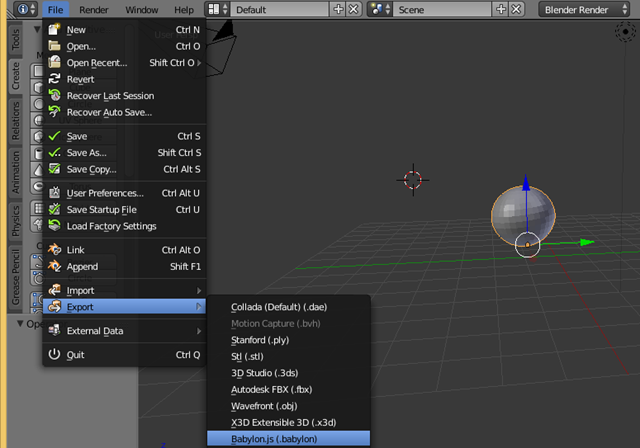Choose Open... in the File menu

pos(124,47)
